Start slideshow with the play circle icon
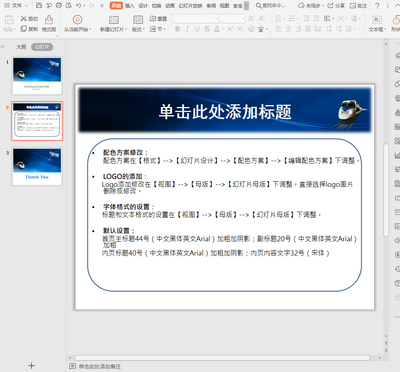 (77, 20)
